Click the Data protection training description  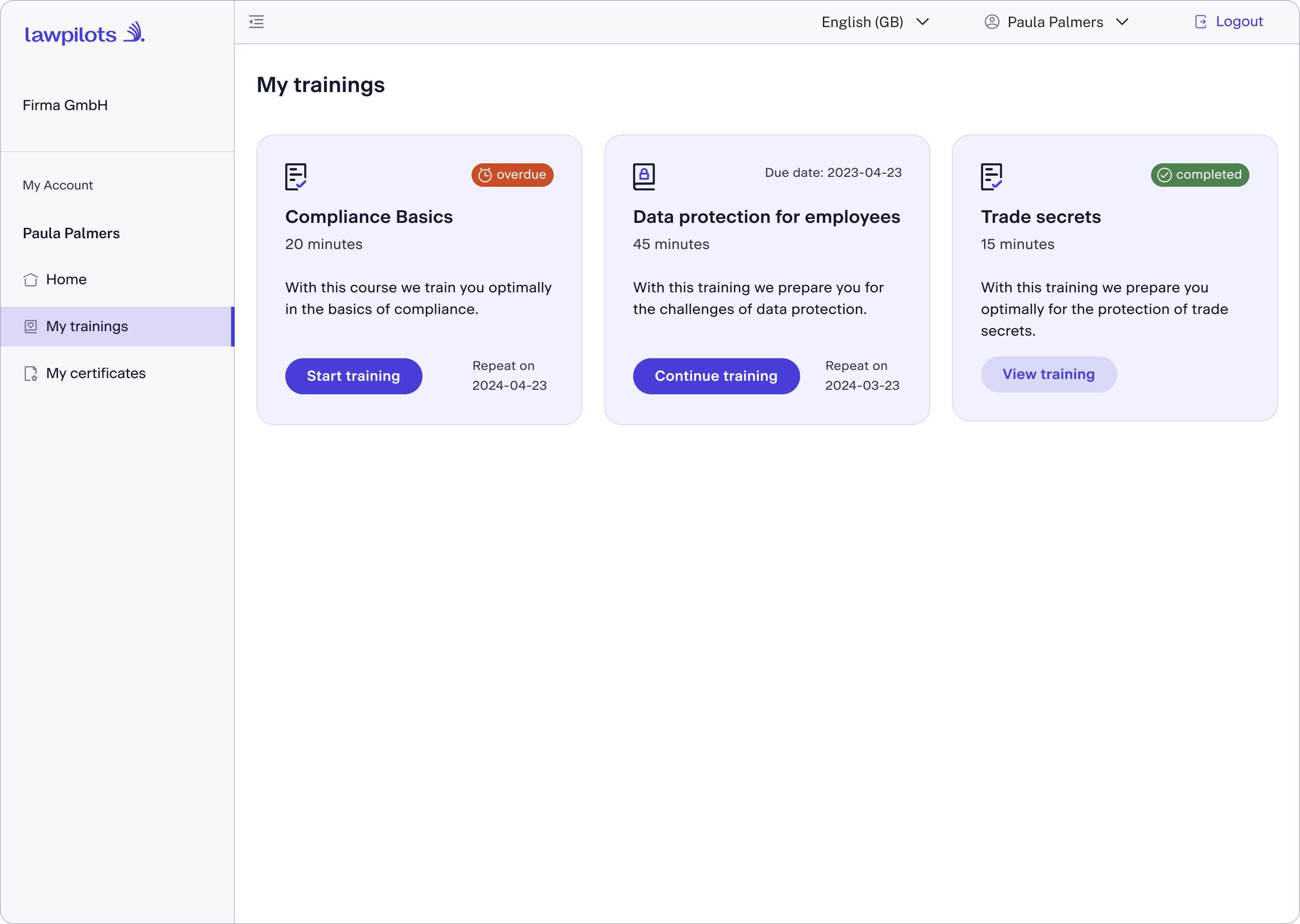coord(758,298)
